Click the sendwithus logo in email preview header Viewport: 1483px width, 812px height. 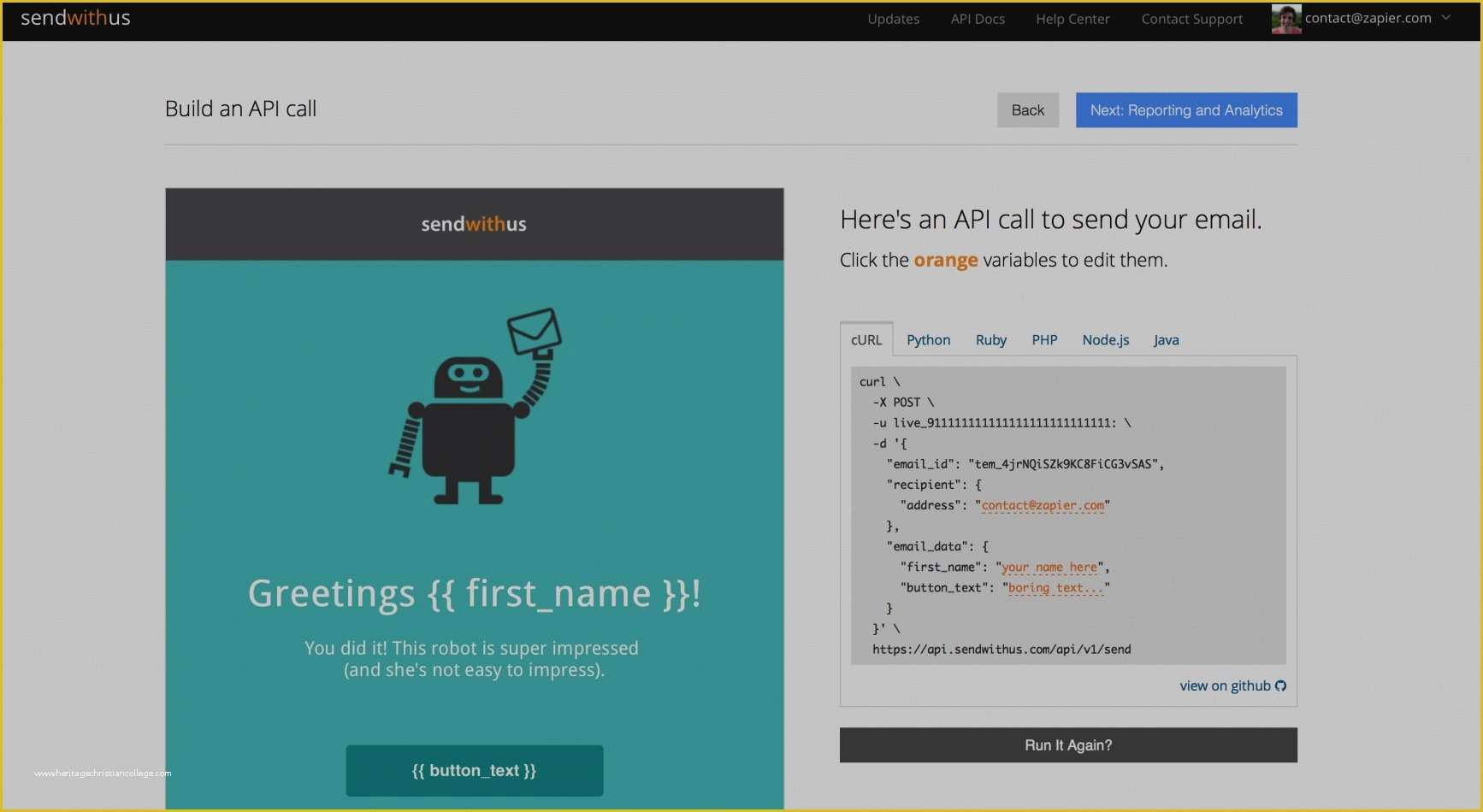click(x=474, y=224)
